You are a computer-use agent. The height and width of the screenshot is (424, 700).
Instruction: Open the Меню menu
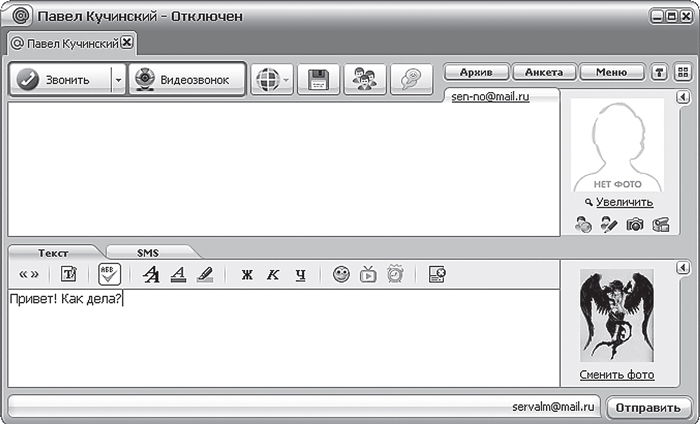611,72
